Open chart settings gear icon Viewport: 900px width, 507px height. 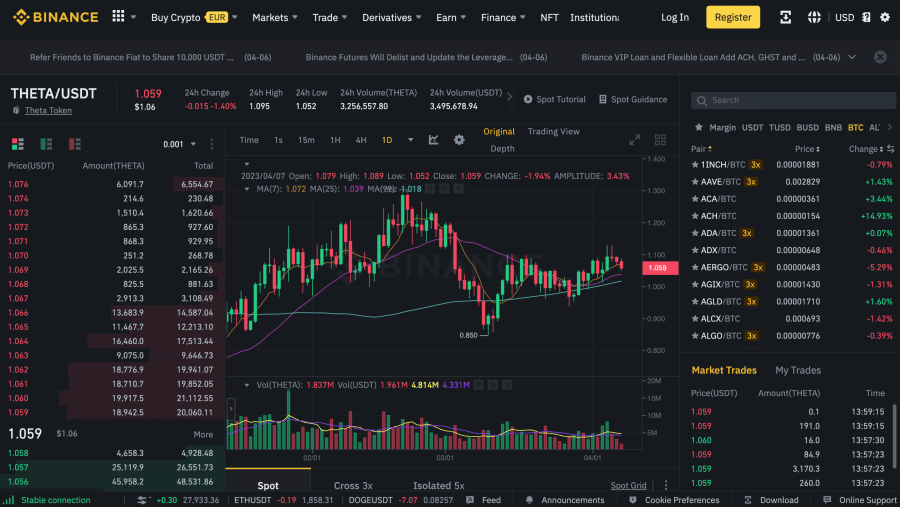(x=459, y=140)
